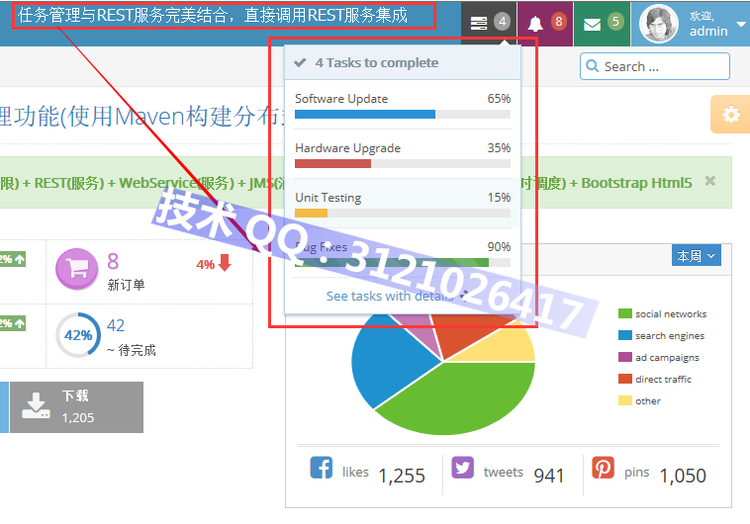Image resolution: width=750 pixels, height=524 pixels.
Task: Click the Unit Testing yellow progress bar
Action: click(311, 213)
